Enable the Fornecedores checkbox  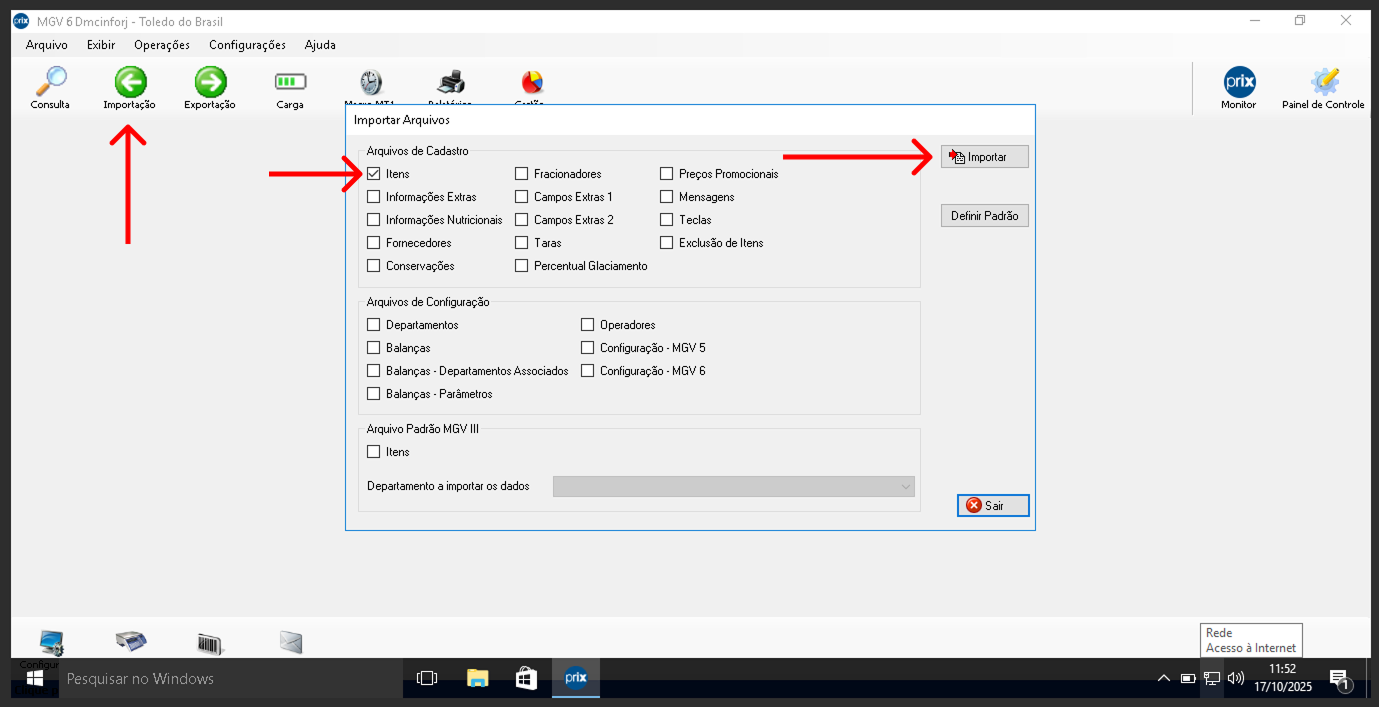pyautogui.click(x=374, y=243)
